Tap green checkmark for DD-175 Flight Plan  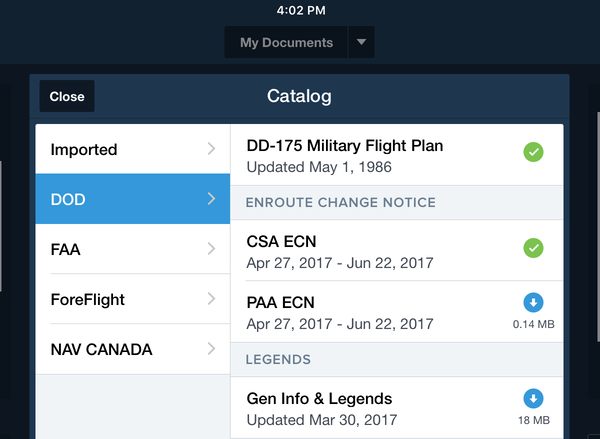pos(533,153)
